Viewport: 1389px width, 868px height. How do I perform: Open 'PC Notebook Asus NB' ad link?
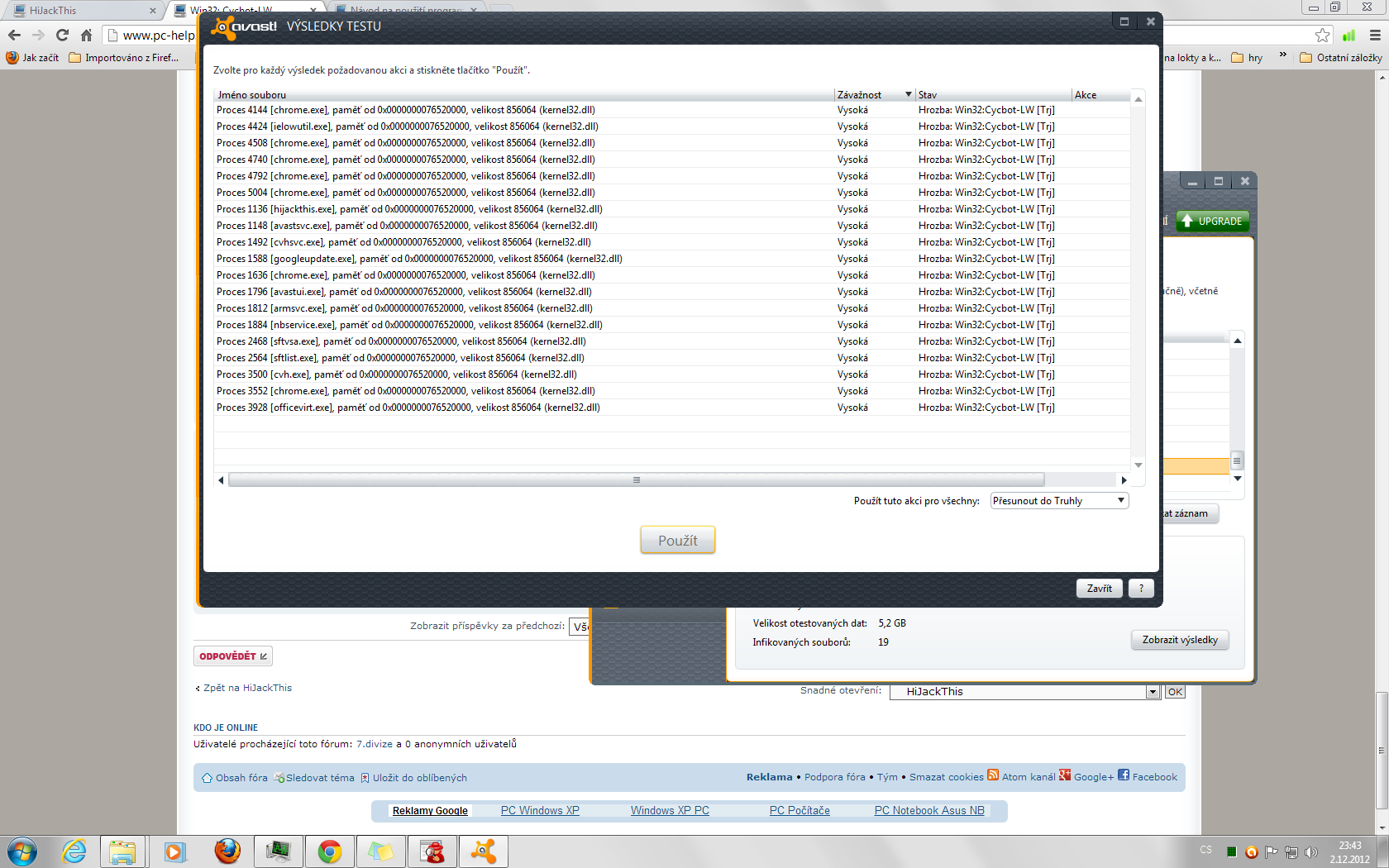tap(929, 811)
